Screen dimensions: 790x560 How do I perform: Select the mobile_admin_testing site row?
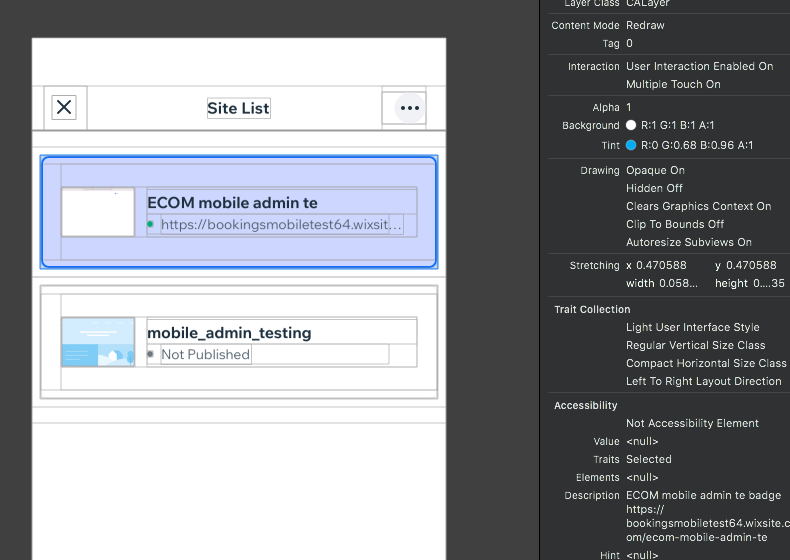(x=239, y=342)
